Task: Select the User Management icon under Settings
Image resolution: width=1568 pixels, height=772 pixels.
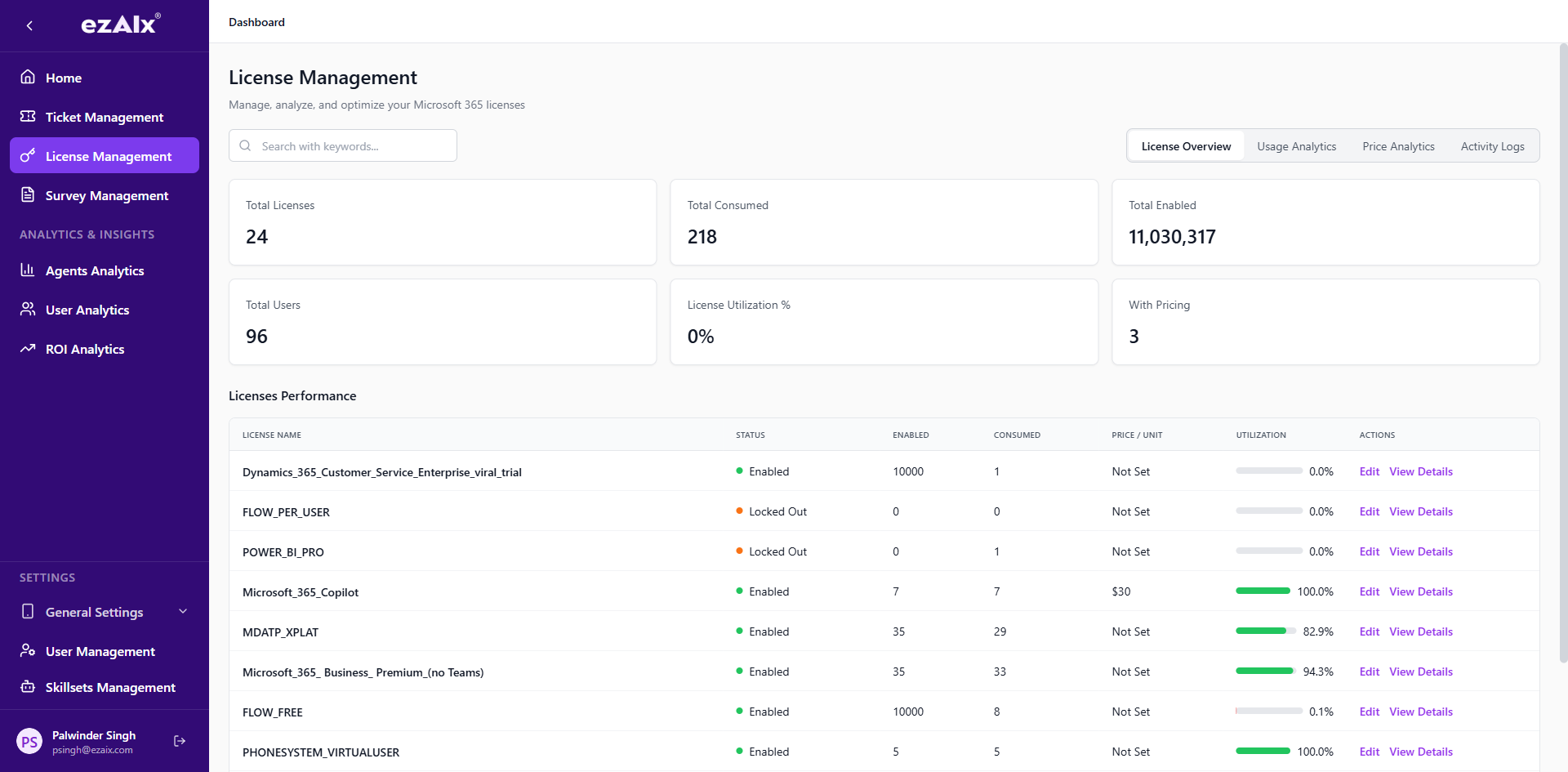Action: pos(28,650)
